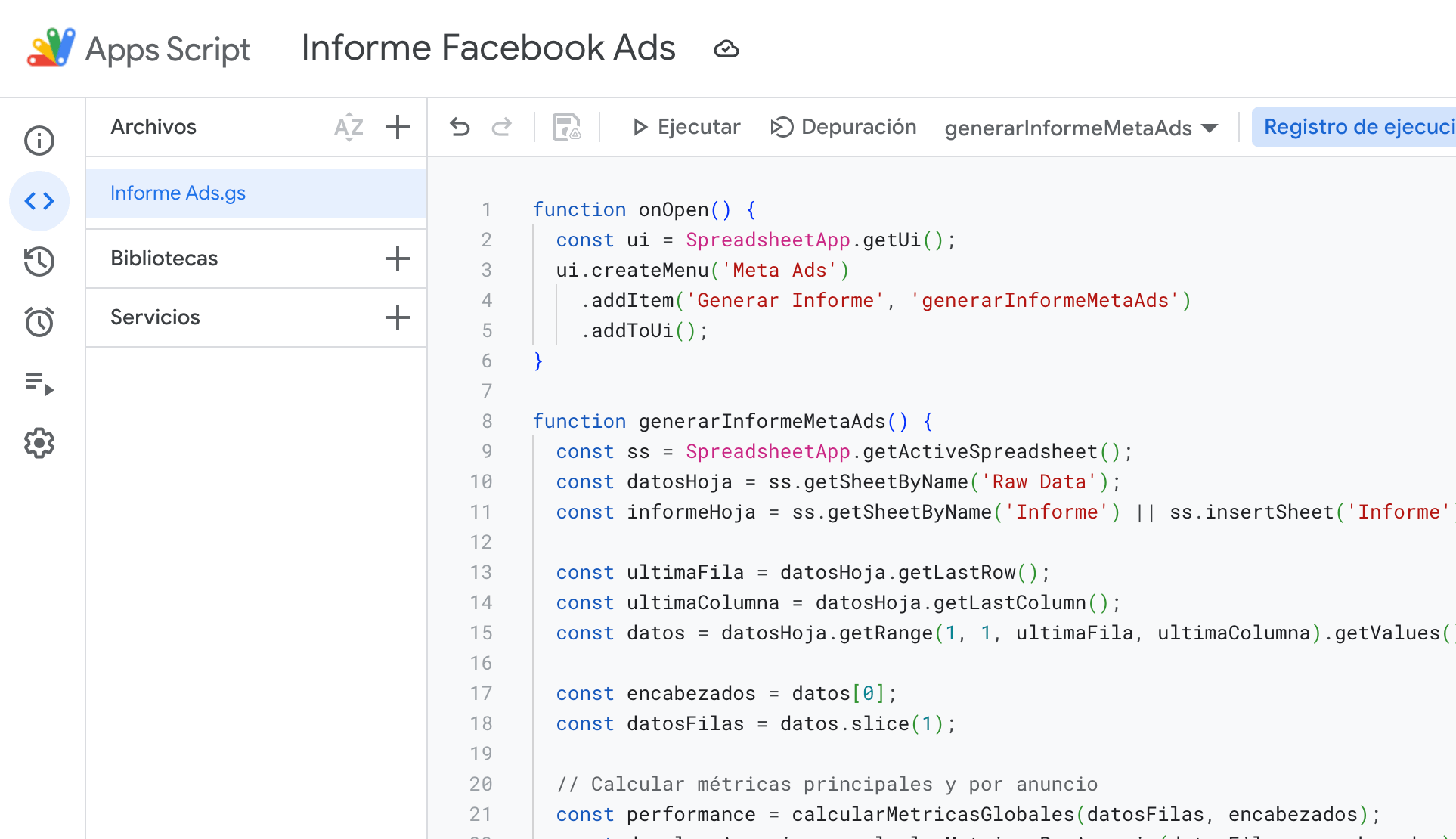Image resolution: width=1456 pixels, height=839 pixels.
Task: Open generarInformeMetaAds function dropdown
Action: 1081,128
